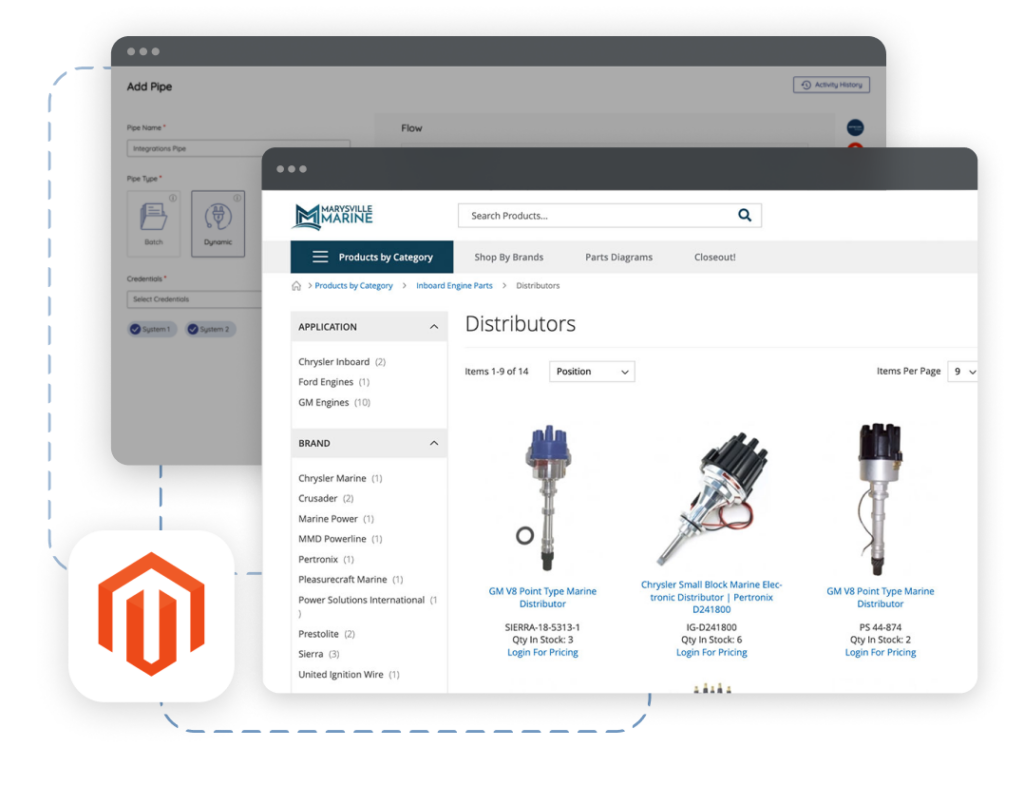Open the Closeout! menu item
The height and width of the screenshot is (786, 1024).
714,256
